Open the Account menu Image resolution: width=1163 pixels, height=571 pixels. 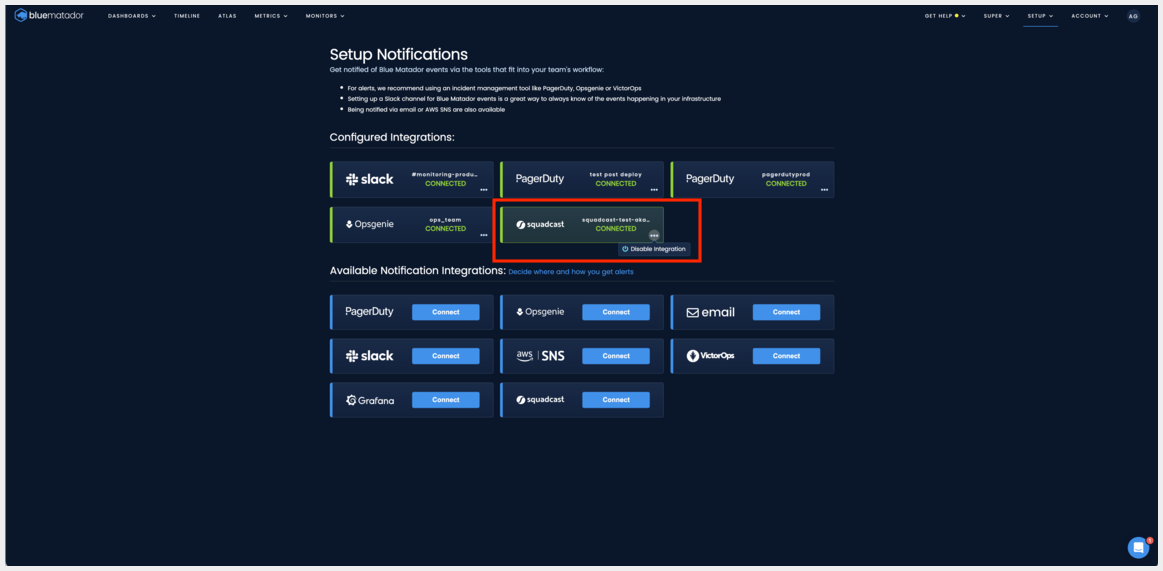(x=1090, y=16)
